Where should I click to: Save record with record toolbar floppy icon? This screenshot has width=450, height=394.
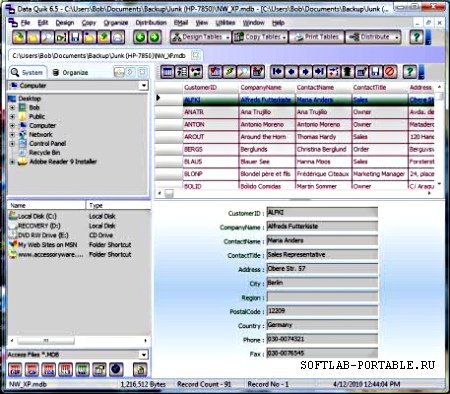coord(375,72)
